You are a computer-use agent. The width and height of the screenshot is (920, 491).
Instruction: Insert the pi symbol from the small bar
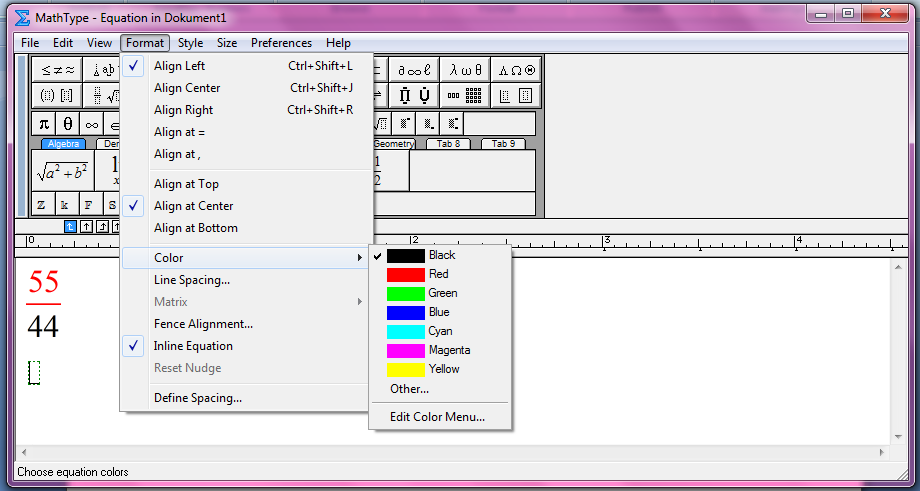coord(43,124)
